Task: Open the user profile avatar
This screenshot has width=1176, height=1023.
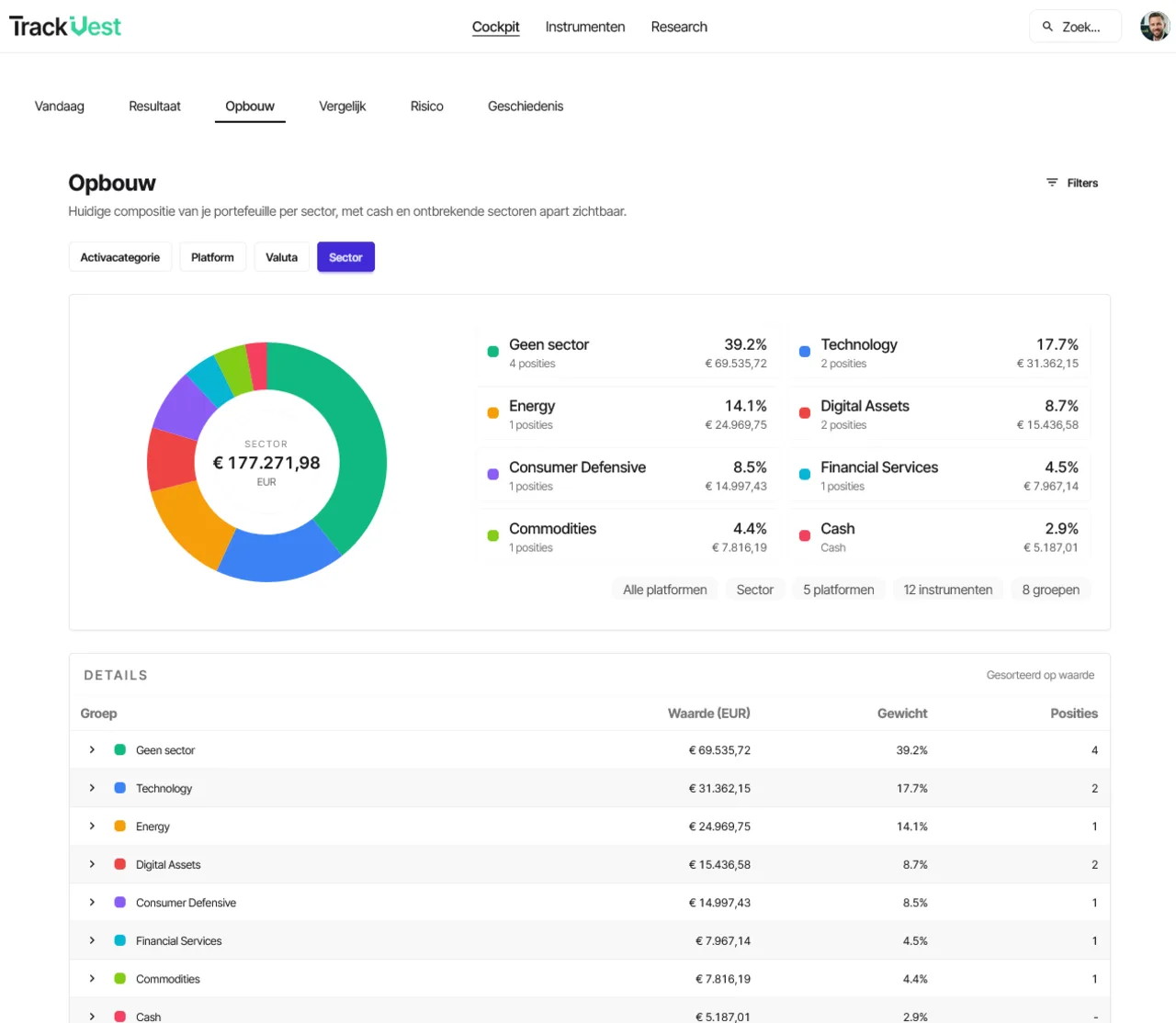Action: click(1155, 27)
